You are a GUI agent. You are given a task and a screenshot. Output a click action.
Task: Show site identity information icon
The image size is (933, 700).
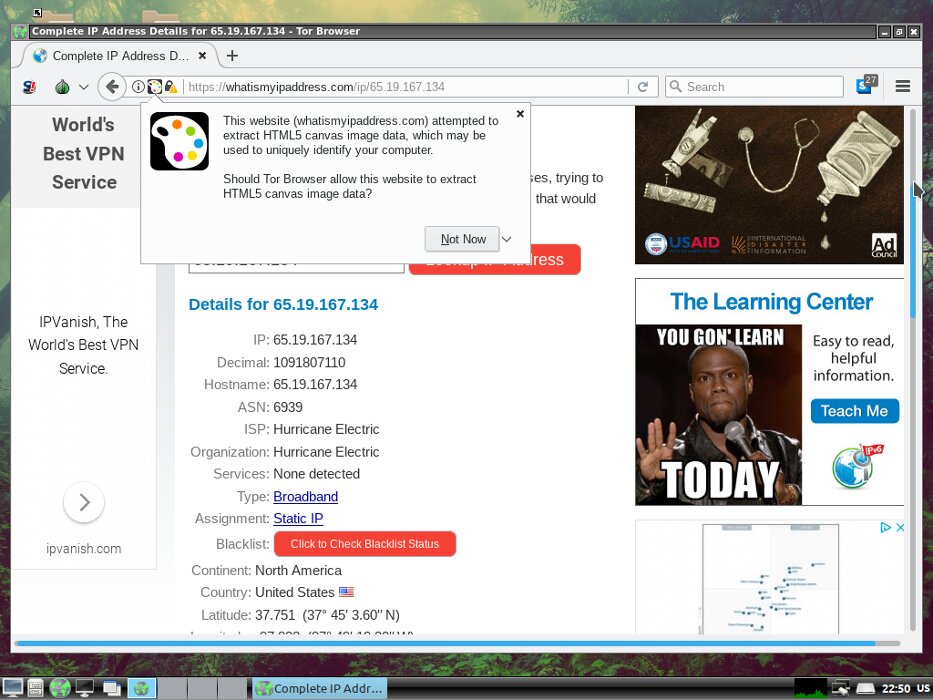tap(137, 87)
